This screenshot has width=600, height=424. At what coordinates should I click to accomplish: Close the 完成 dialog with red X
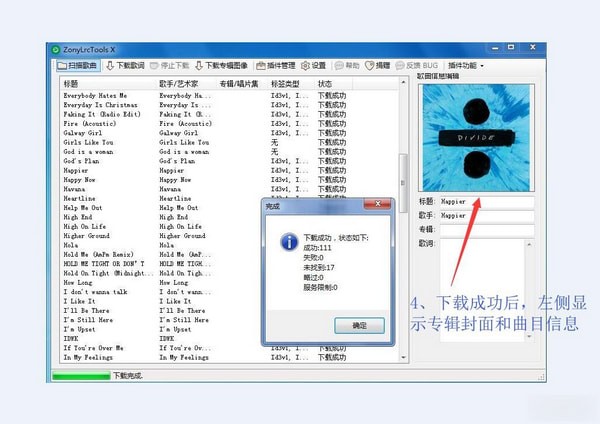coord(377,204)
